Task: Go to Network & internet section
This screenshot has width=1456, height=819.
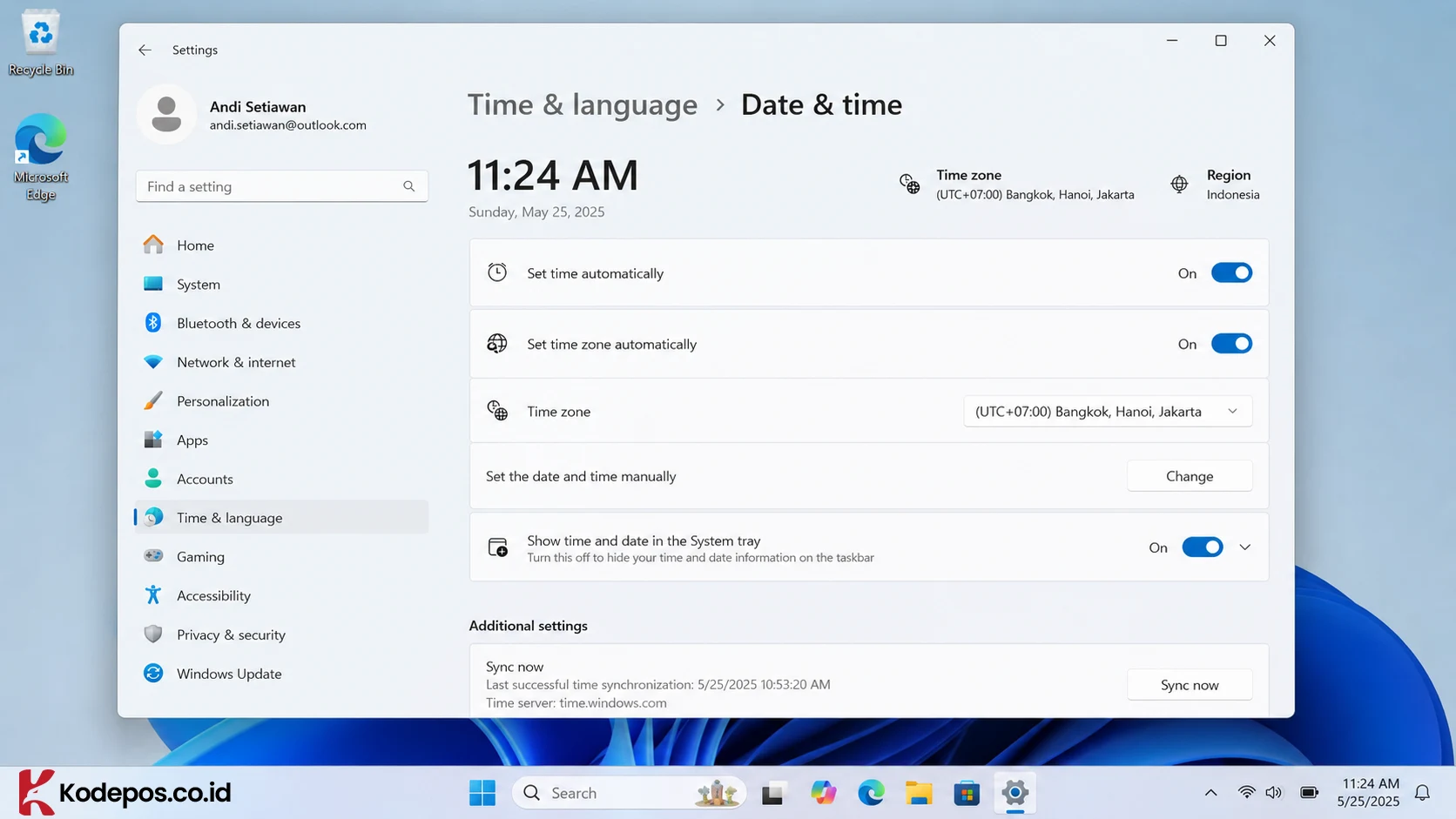Action: pyautogui.click(x=281, y=362)
